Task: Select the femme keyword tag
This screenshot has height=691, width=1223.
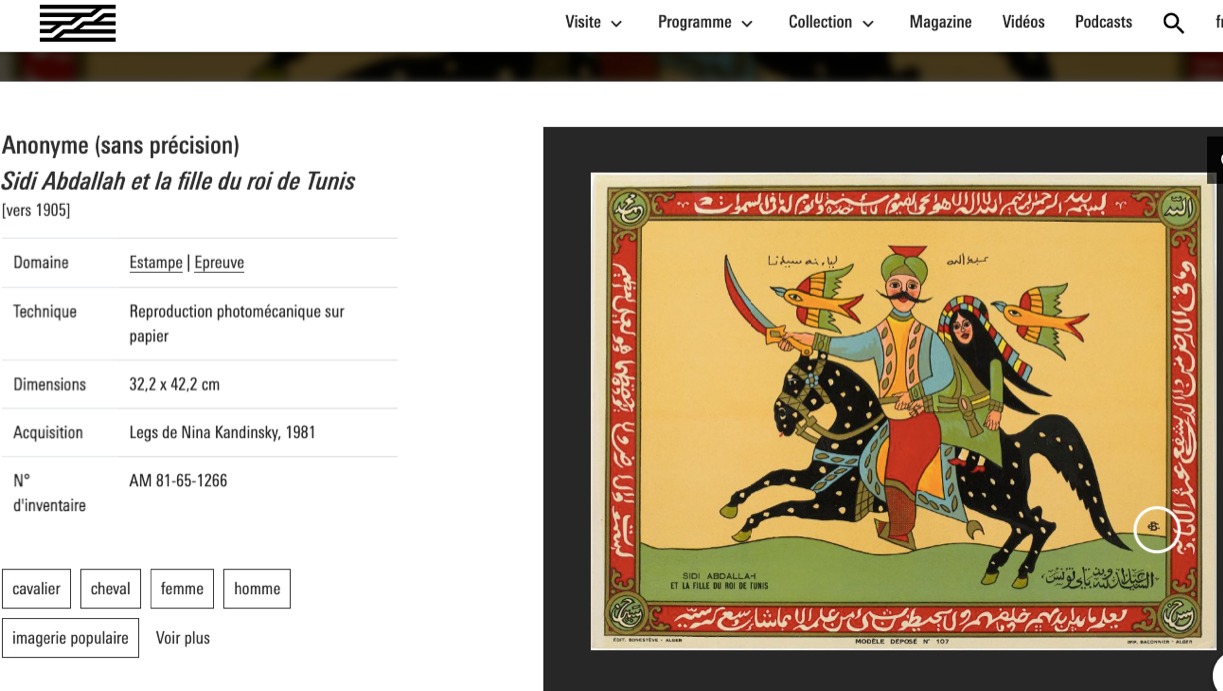Action: [x=182, y=589]
